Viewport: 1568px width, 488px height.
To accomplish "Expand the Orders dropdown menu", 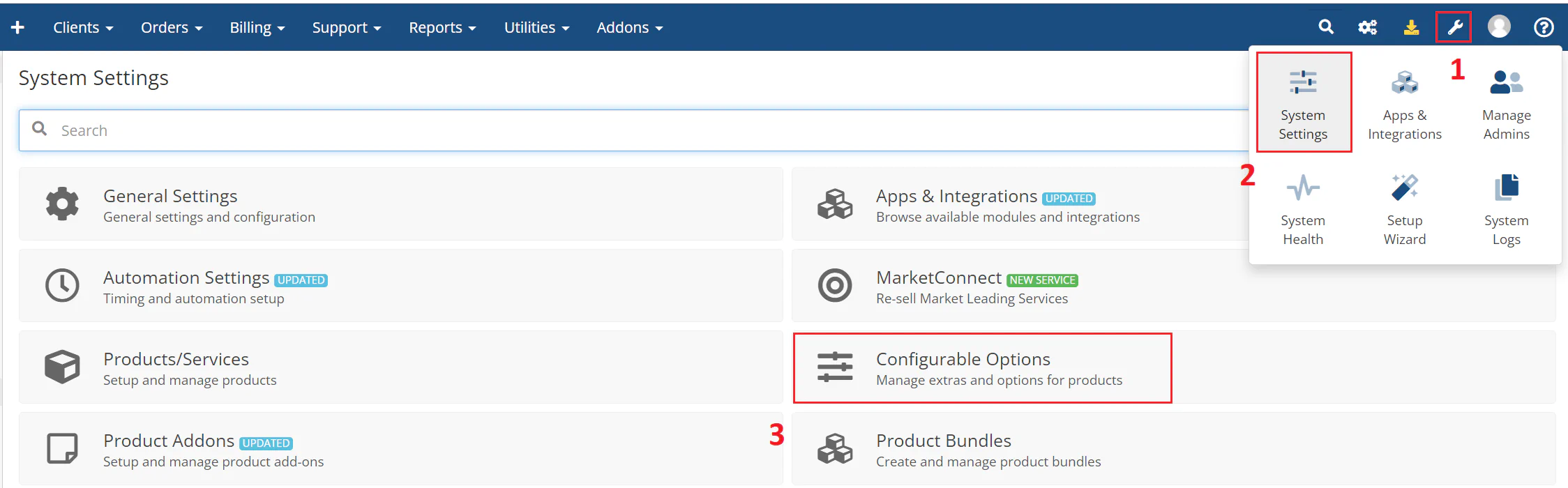I will pos(172,27).
